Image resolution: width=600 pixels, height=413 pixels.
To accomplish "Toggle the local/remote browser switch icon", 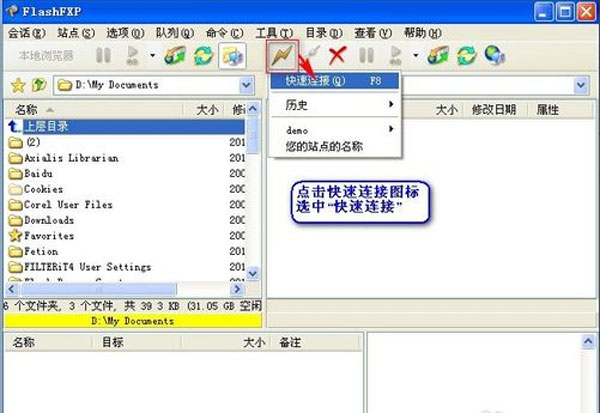I will point(232,56).
